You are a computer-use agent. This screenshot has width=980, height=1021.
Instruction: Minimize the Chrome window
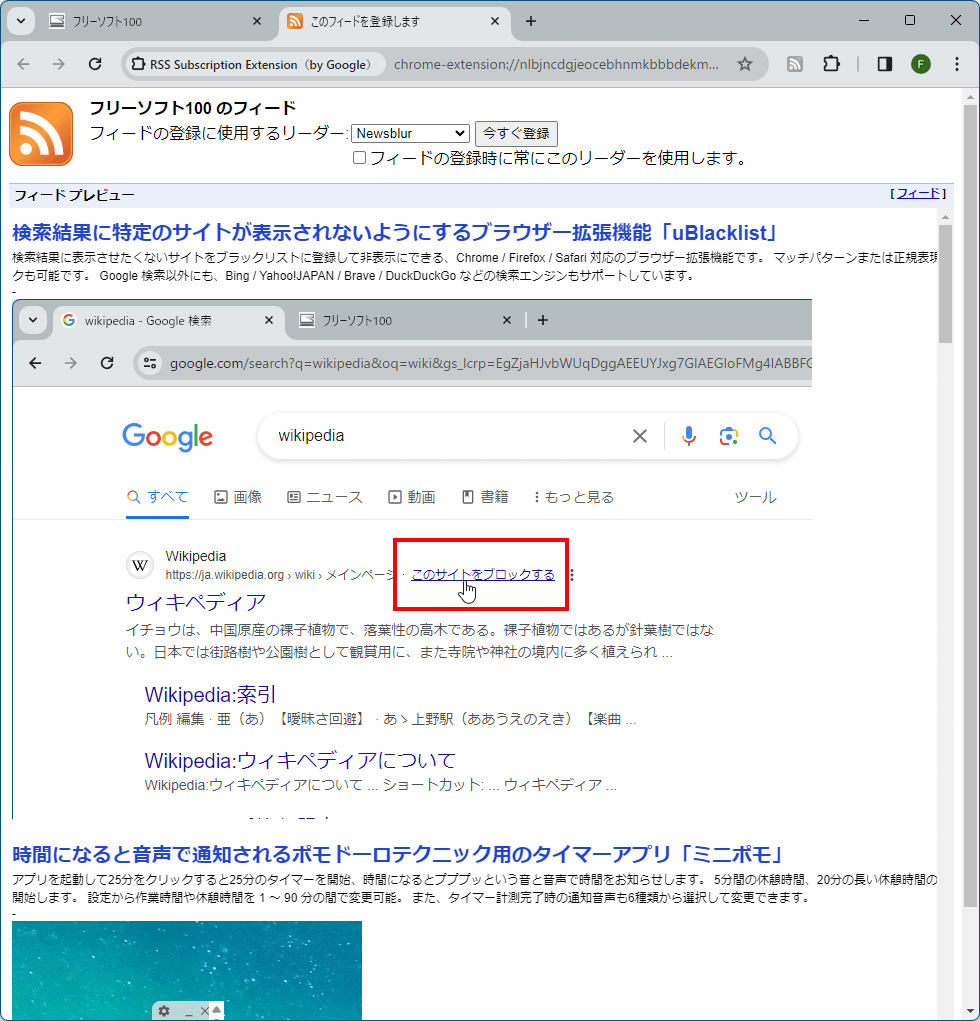pos(864,21)
